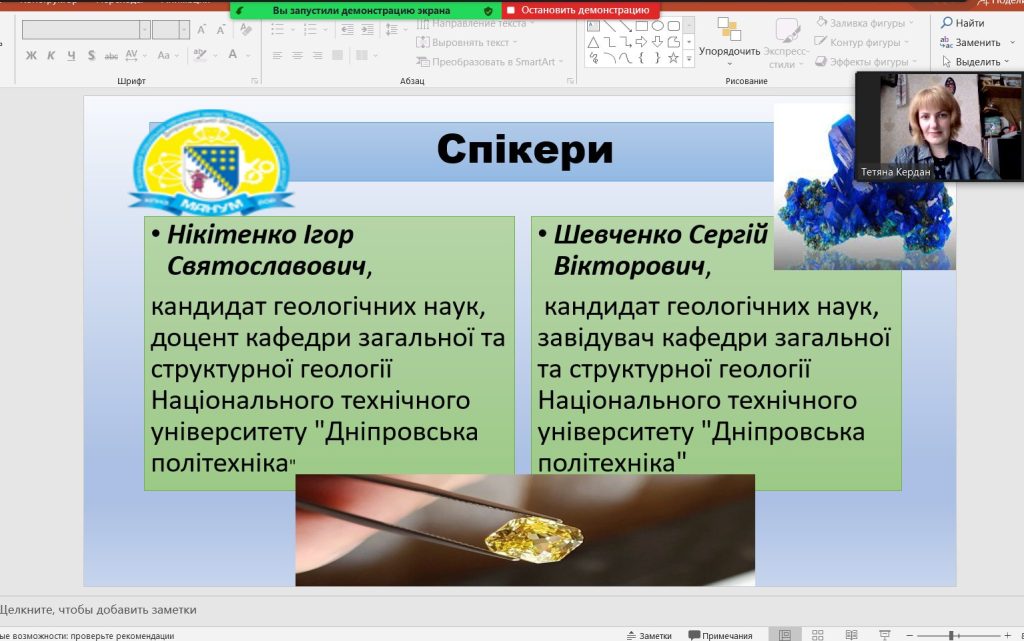Open Шрифт dialog launcher
The height and width of the screenshot is (641, 1024).
tap(255, 81)
